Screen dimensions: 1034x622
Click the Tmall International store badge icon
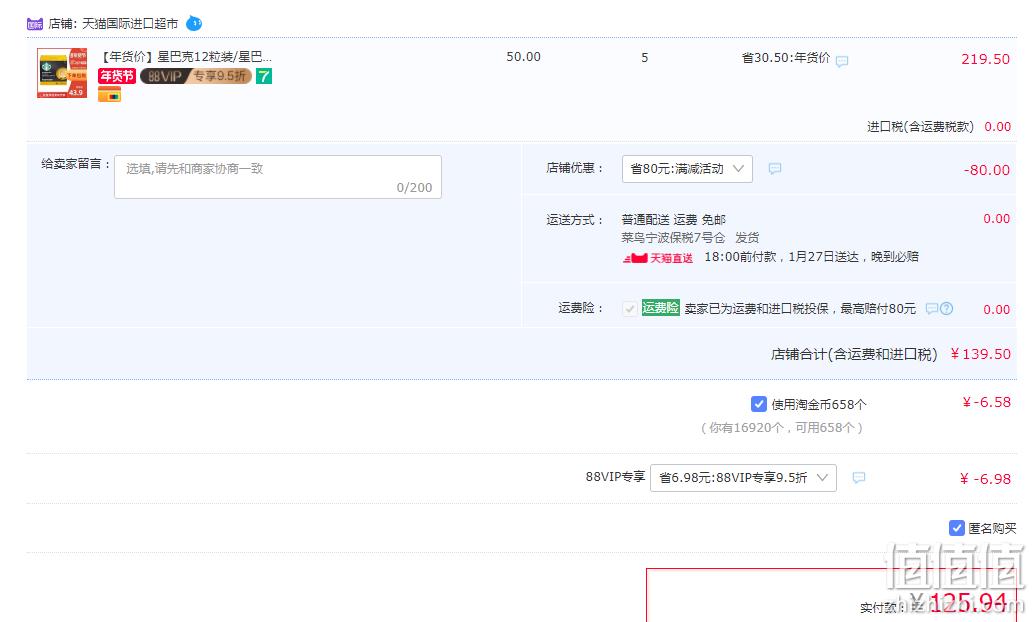(34, 24)
